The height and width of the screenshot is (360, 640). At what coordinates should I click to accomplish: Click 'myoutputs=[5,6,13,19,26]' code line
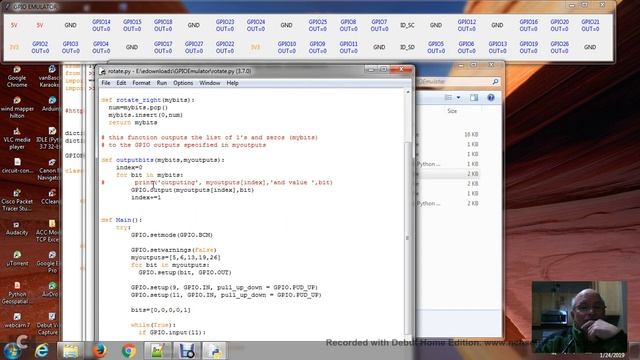(176, 258)
